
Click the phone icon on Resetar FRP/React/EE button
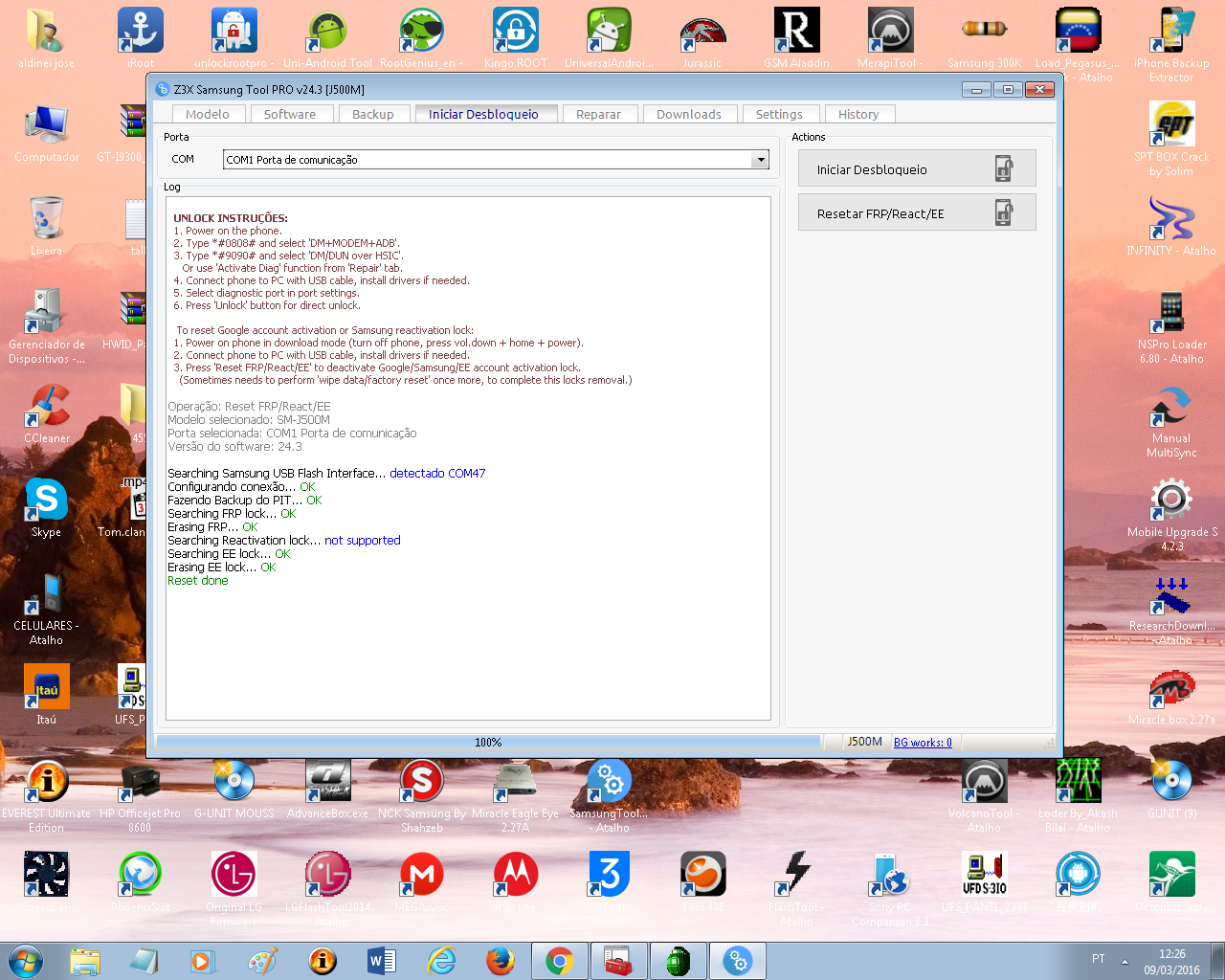(1003, 212)
